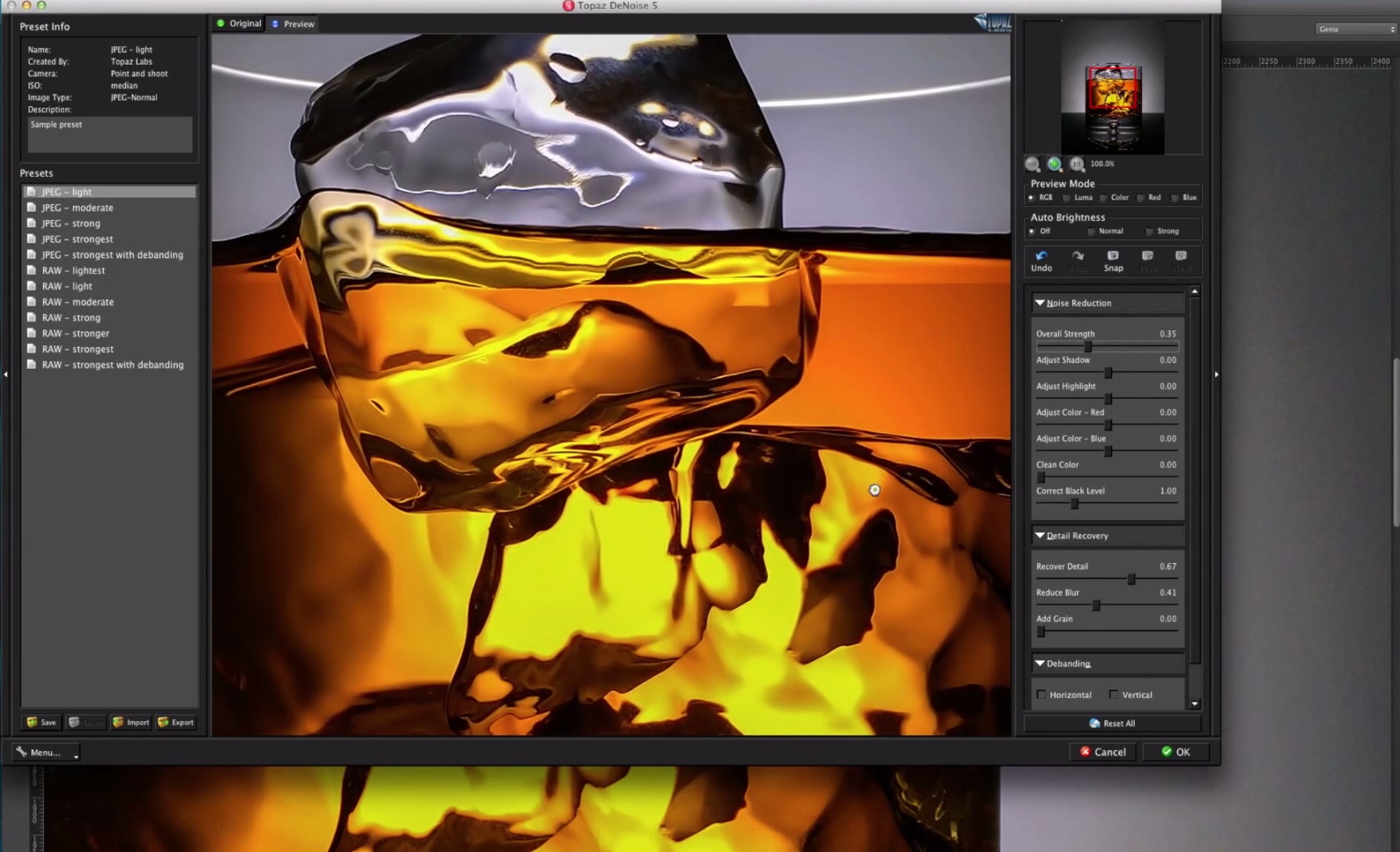
Task: Select Blue preview mode
Action: (1174, 198)
